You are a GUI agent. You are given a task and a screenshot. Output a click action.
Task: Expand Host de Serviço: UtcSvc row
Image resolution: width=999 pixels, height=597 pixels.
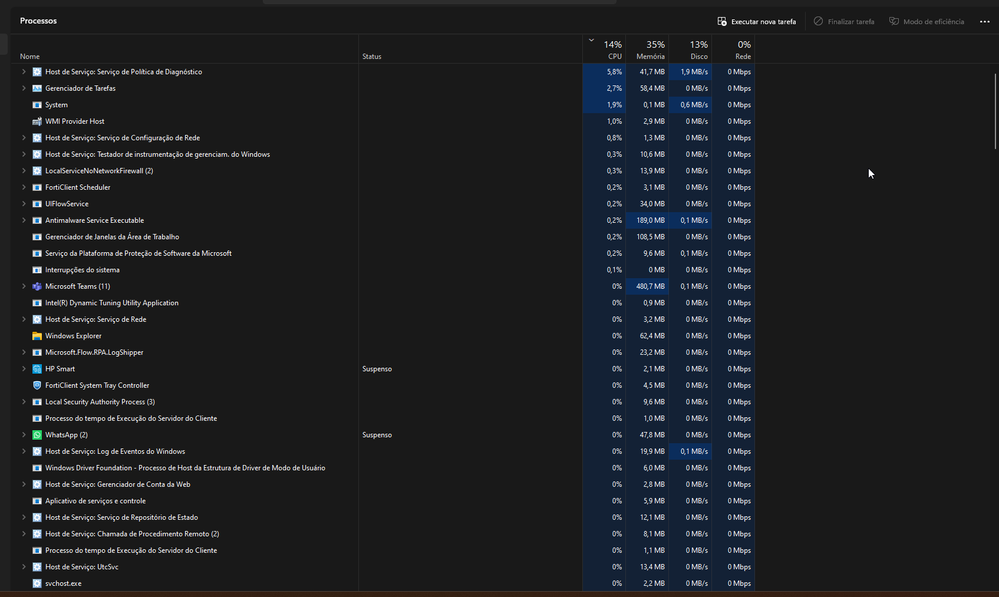pos(24,567)
